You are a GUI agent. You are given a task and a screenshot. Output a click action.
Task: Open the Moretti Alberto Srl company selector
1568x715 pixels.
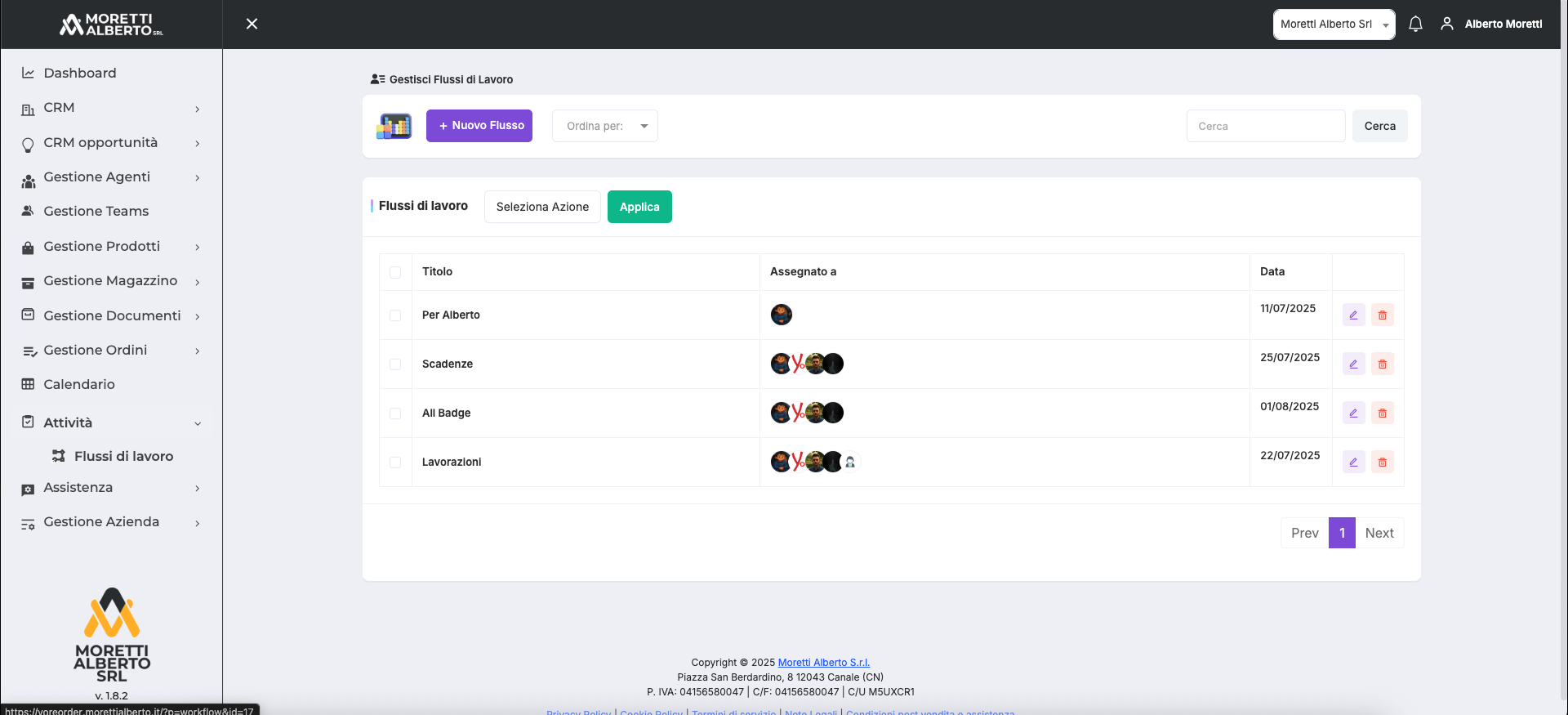(1333, 25)
